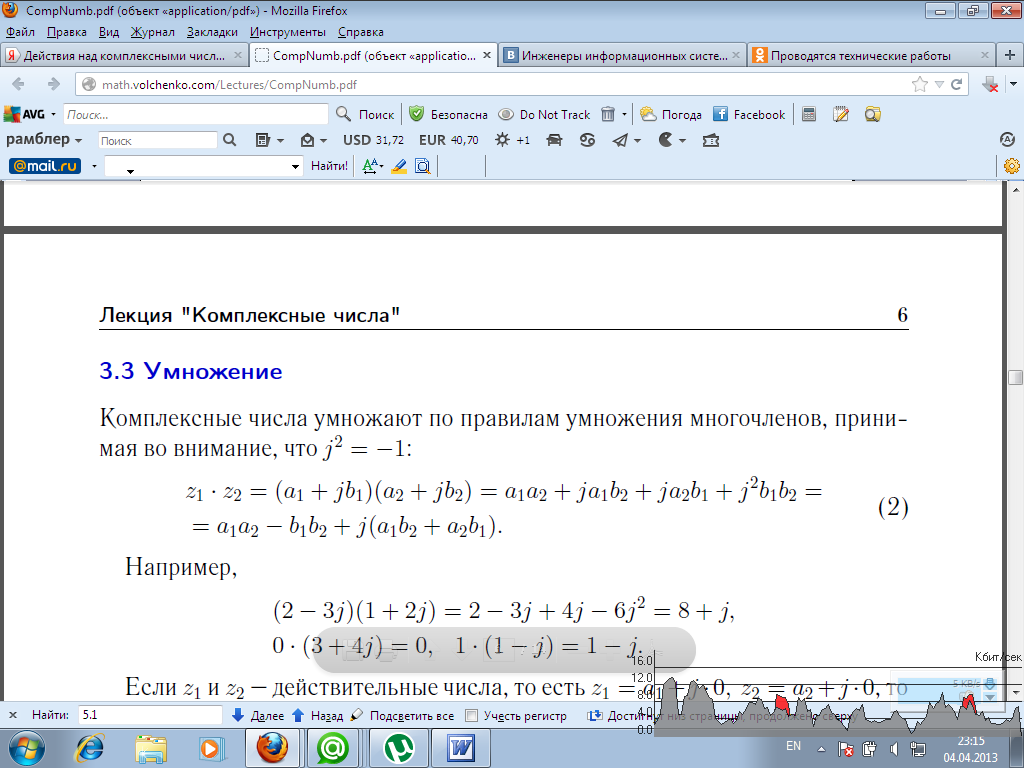Click the mail.ru toolbar gear settings icon
Screen dimensions: 1024x768
point(1012,166)
